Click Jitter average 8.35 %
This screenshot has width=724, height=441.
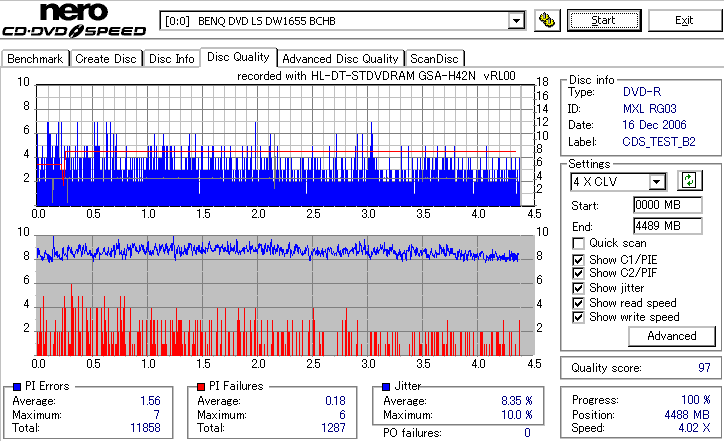(x=517, y=401)
